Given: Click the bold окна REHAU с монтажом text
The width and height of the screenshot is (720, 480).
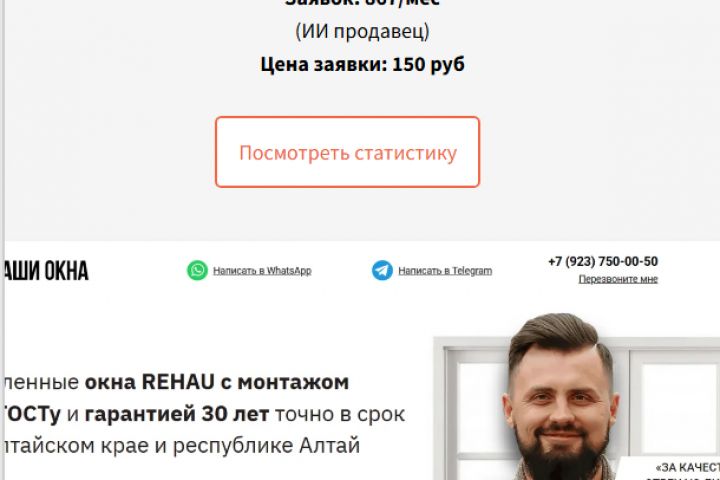Looking at the screenshot, I should pyautogui.click(x=217, y=382).
